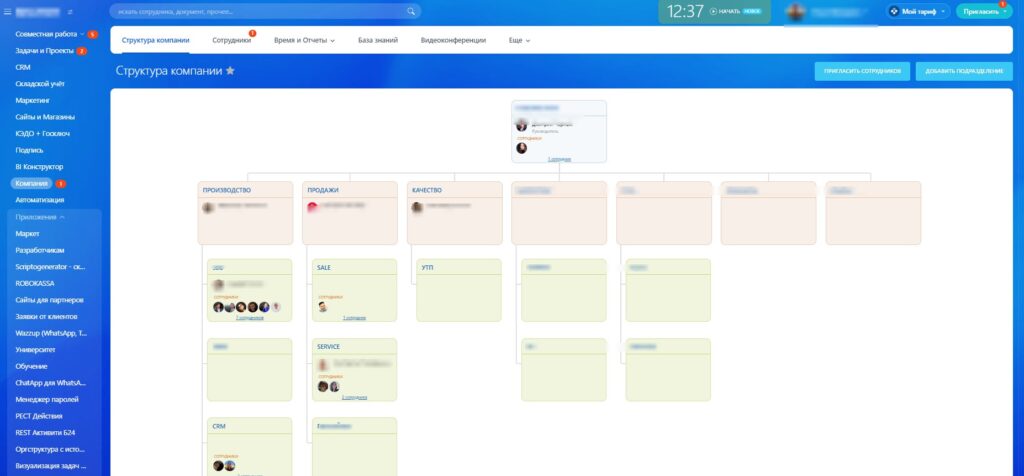Image resolution: width=1024 pixels, height=476 pixels.
Task: Click the head avatar in КАЧЕСТВО card
Action: click(x=417, y=208)
